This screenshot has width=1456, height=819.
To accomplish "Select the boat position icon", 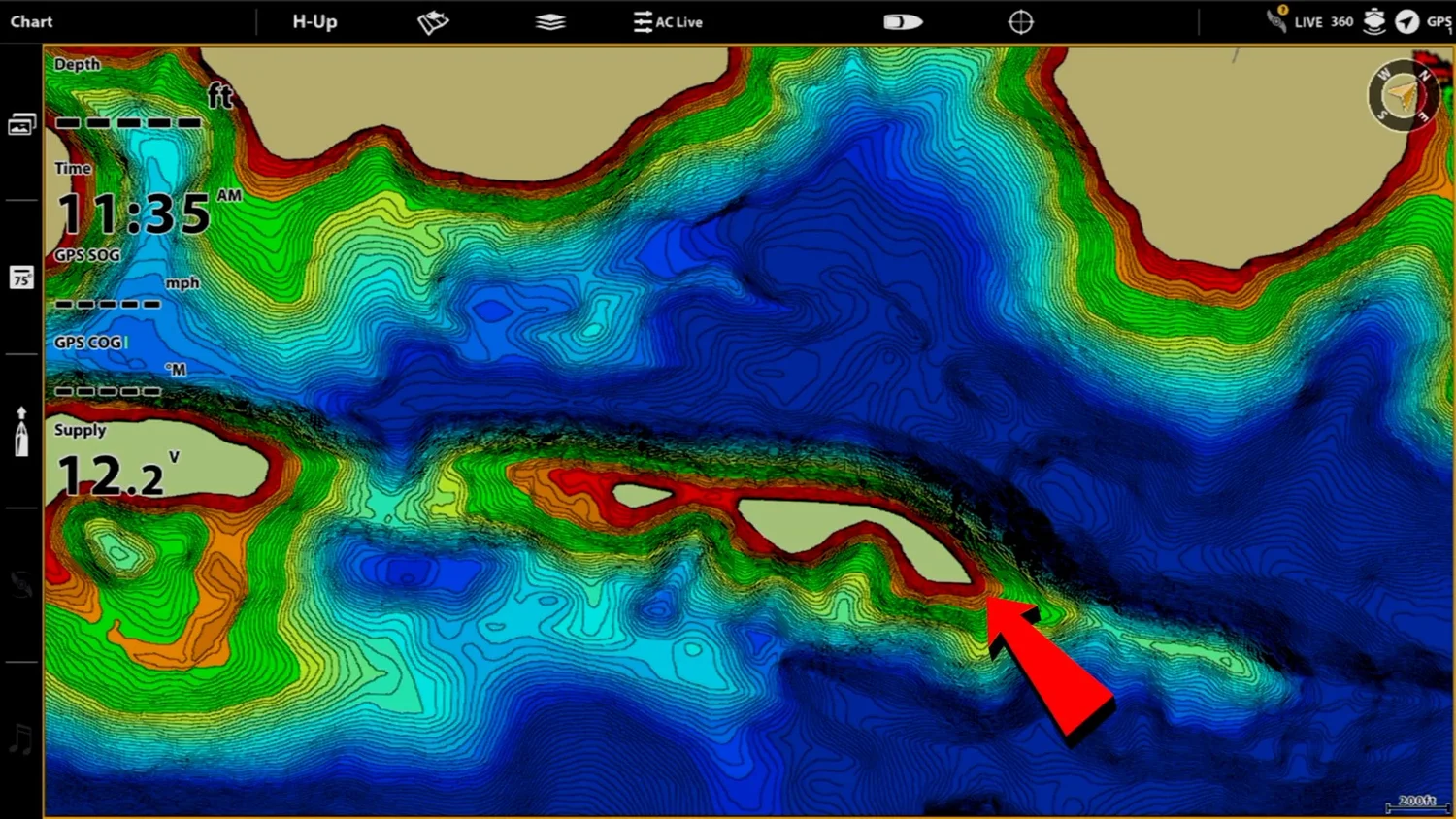I will (902, 21).
